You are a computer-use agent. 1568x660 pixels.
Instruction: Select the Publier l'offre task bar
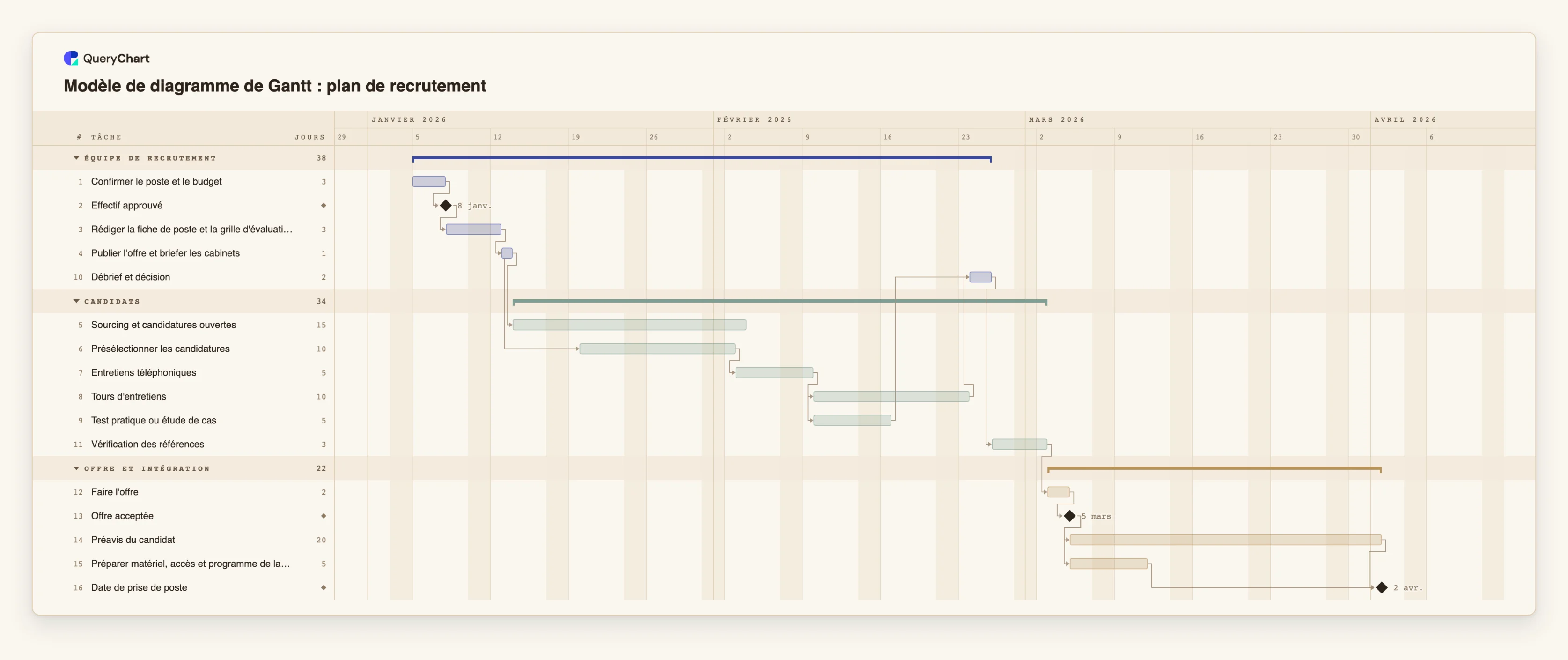point(507,253)
